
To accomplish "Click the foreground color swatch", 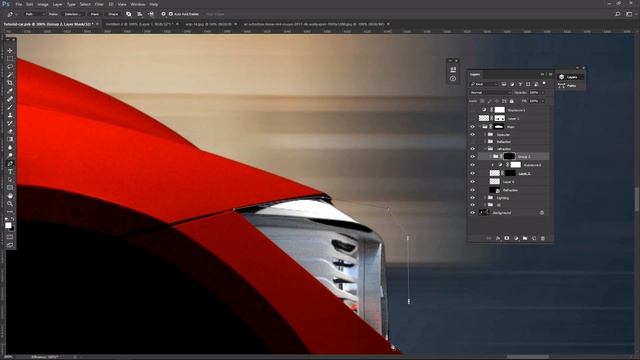I will click(x=8, y=225).
